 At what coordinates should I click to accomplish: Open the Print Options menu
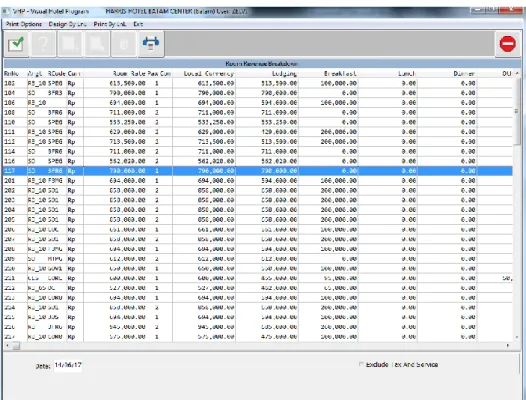(x=24, y=24)
